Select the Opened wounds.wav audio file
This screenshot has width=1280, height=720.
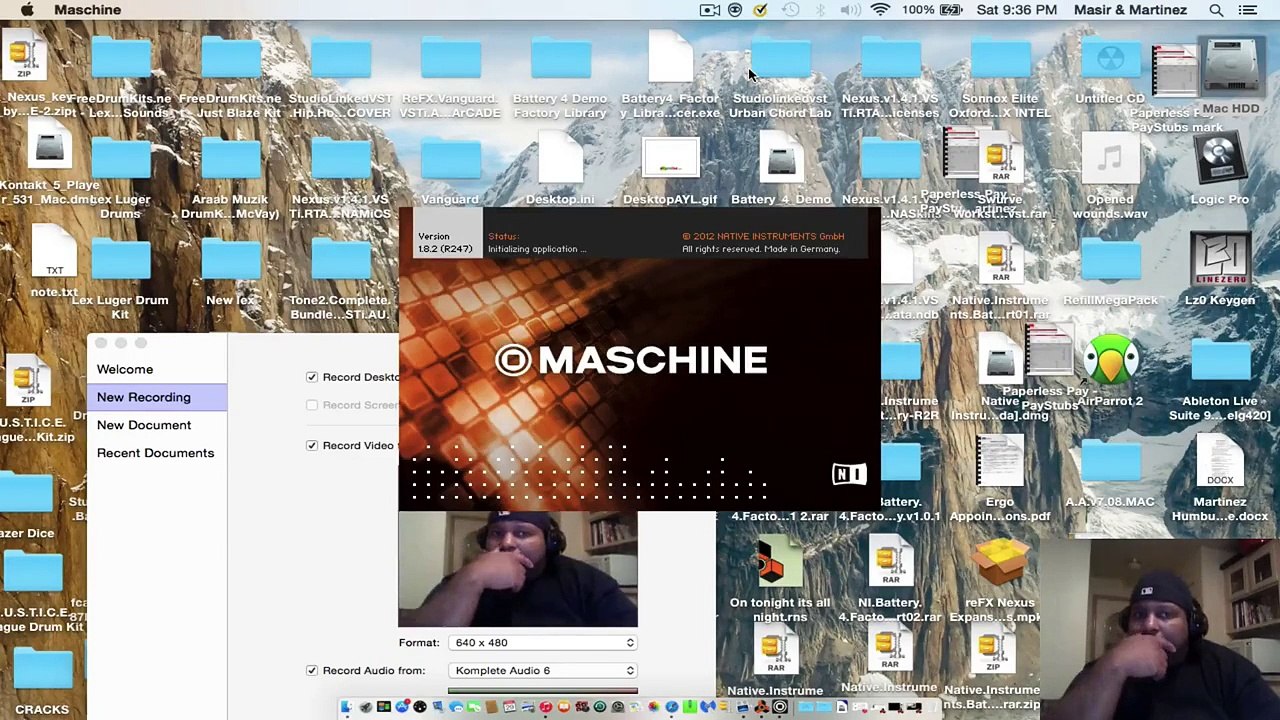coord(1110,160)
